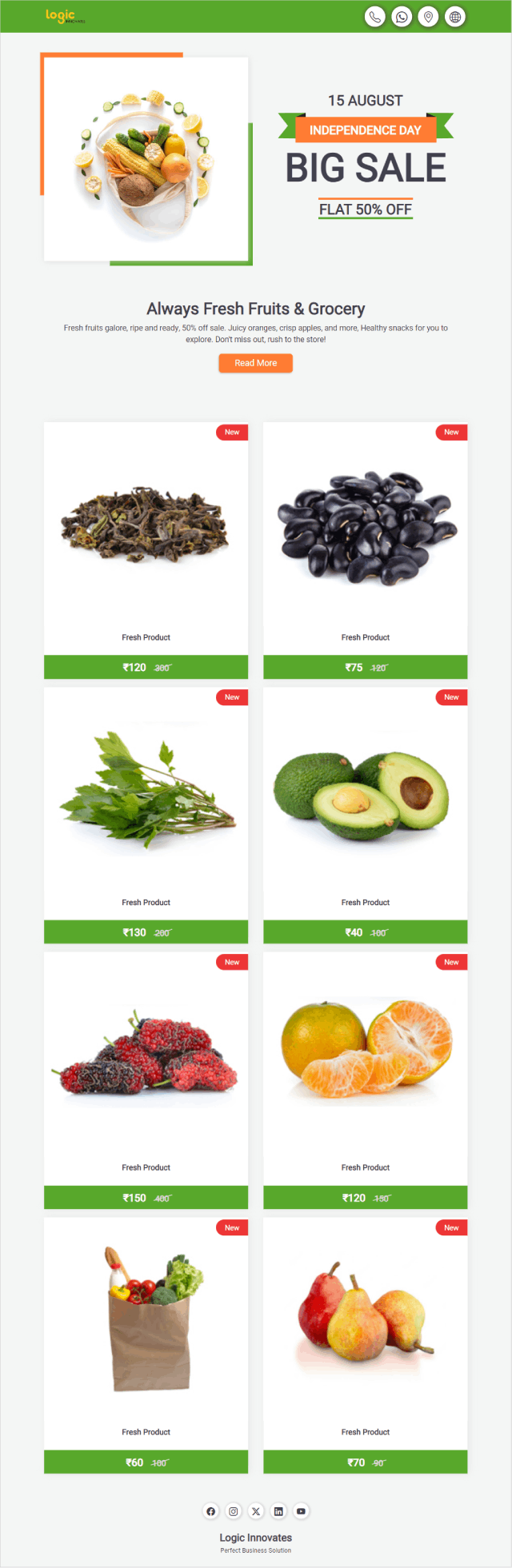Screen dimensions: 512x1568
Task: Open the LinkedIn icon in footer
Action: coord(278,1511)
